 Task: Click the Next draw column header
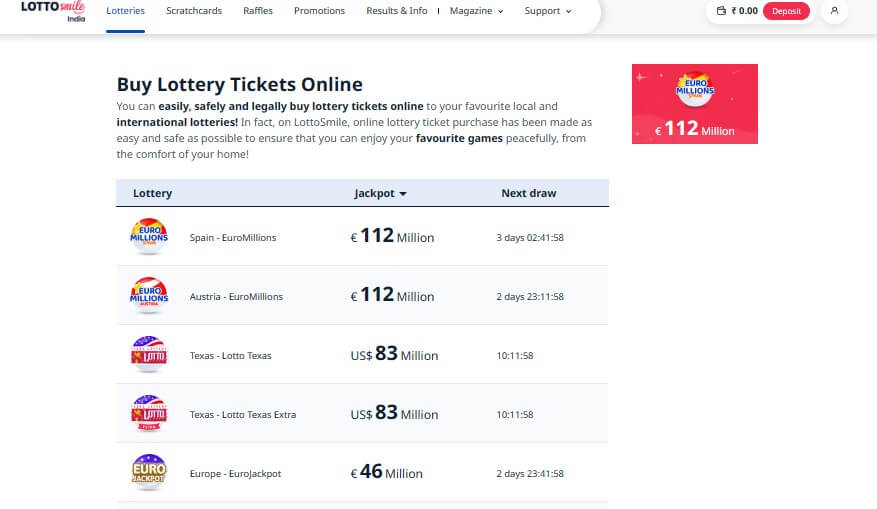[529, 193]
